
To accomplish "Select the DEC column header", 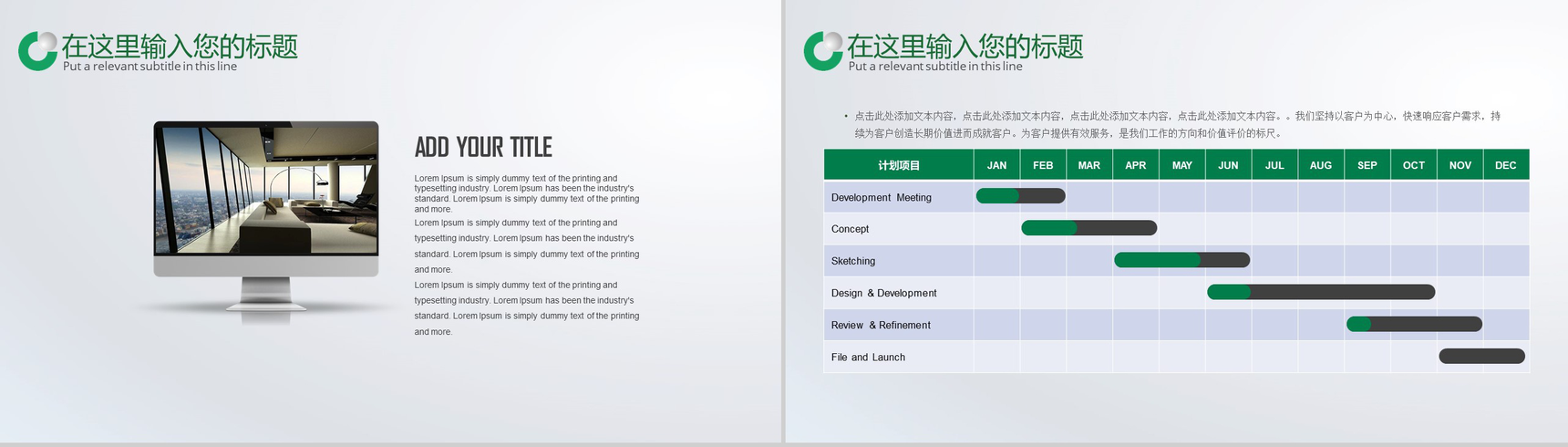I will coord(1505,165).
